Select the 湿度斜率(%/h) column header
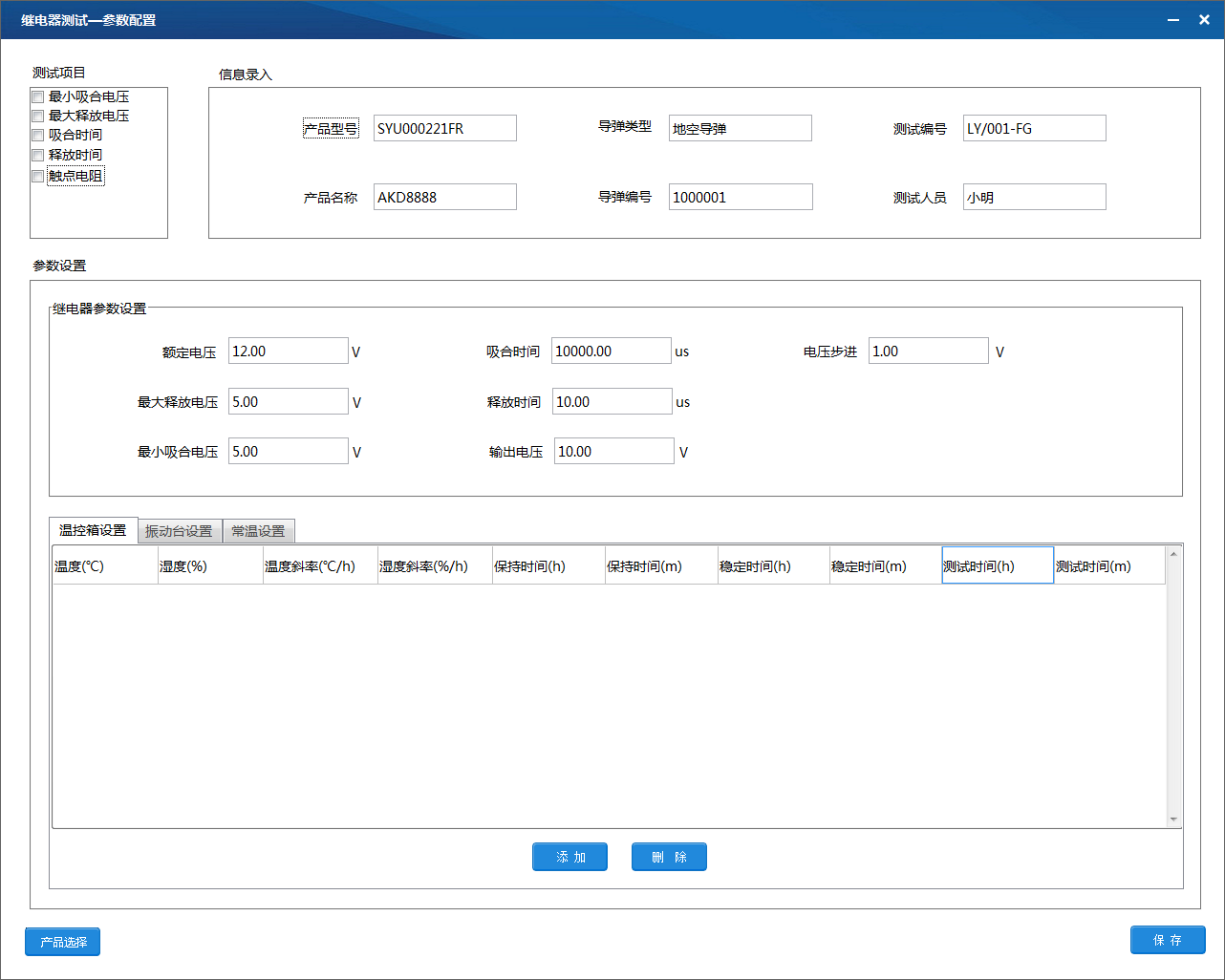 [x=435, y=565]
